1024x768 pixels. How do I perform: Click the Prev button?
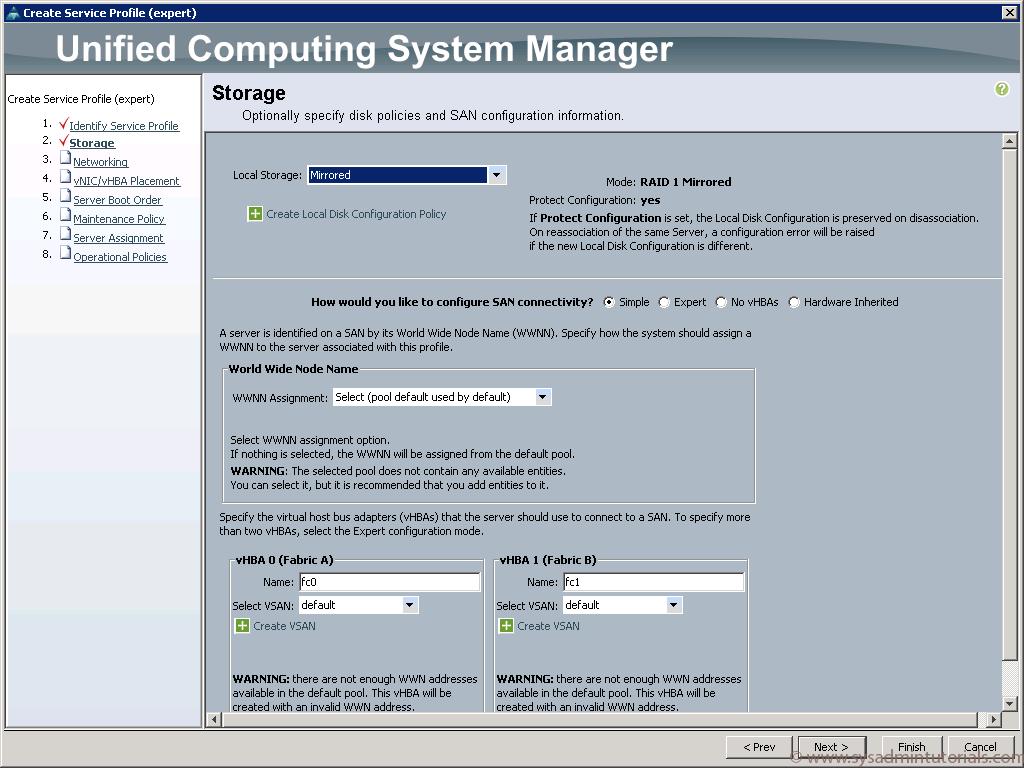pyautogui.click(x=760, y=746)
